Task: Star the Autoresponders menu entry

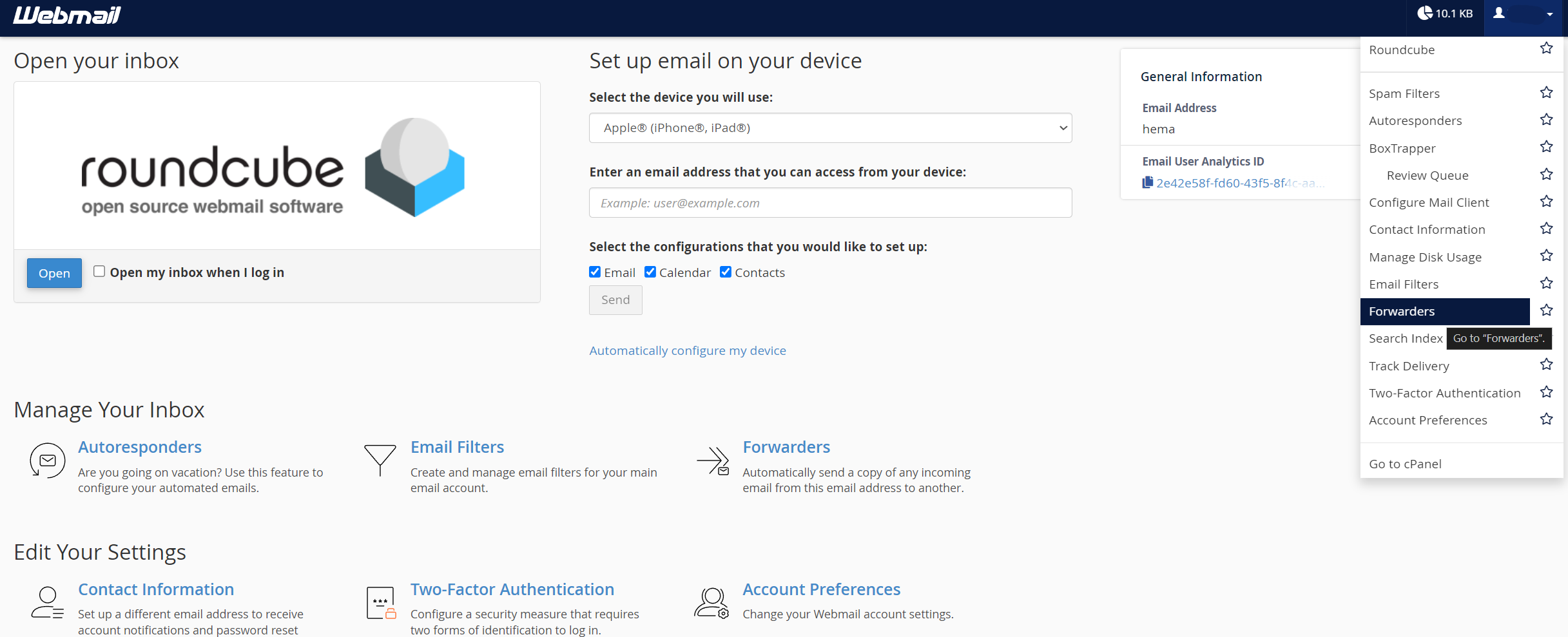Action: point(1546,119)
